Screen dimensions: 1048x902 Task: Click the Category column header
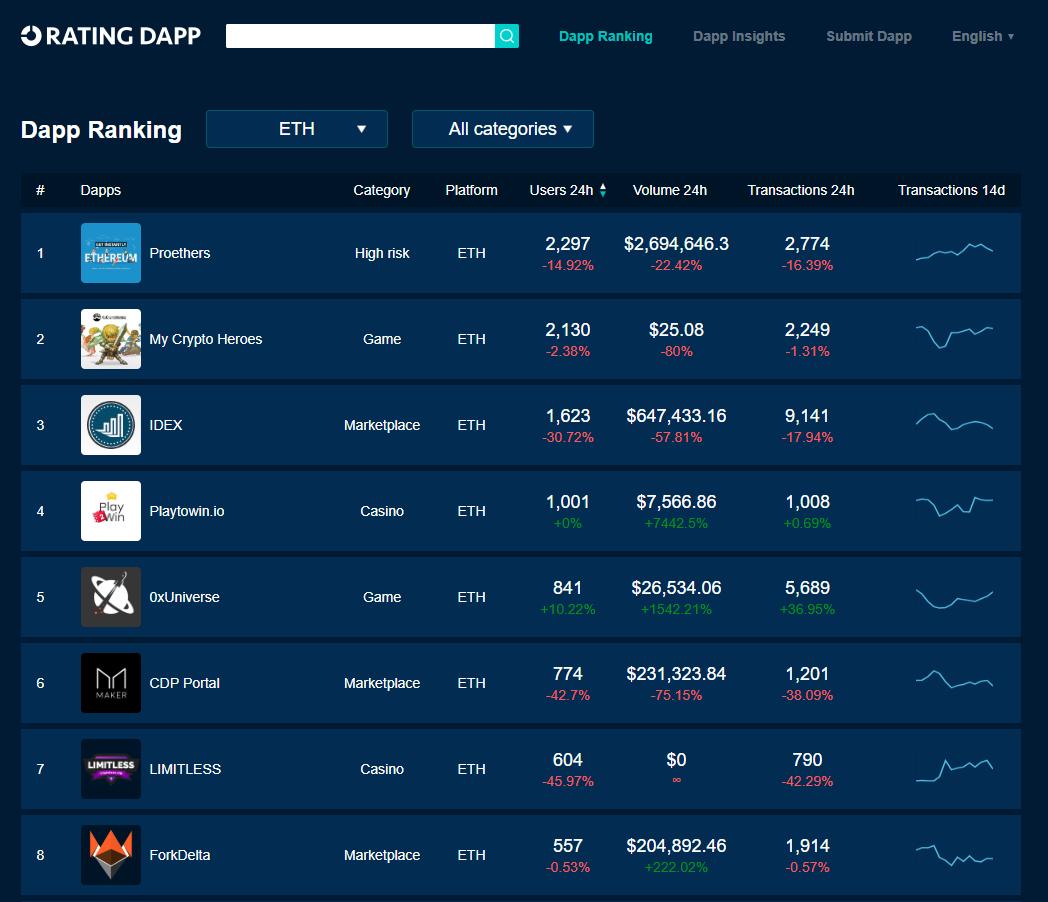[x=382, y=190]
